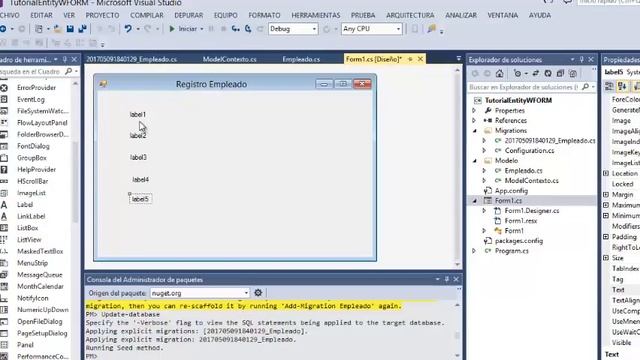The width and height of the screenshot is (640, 360).
Task: Click Sync with active document icon
Action: tap(536, 73)
